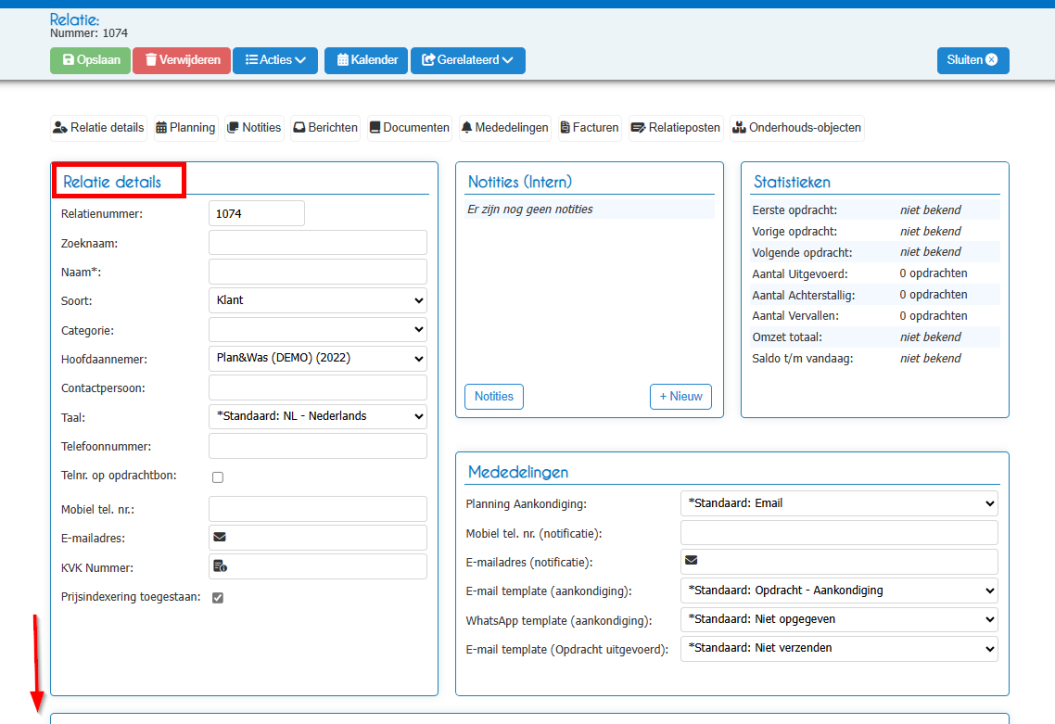Uncheck Prijsindexering toegestaan checkbox

[218, 598]
